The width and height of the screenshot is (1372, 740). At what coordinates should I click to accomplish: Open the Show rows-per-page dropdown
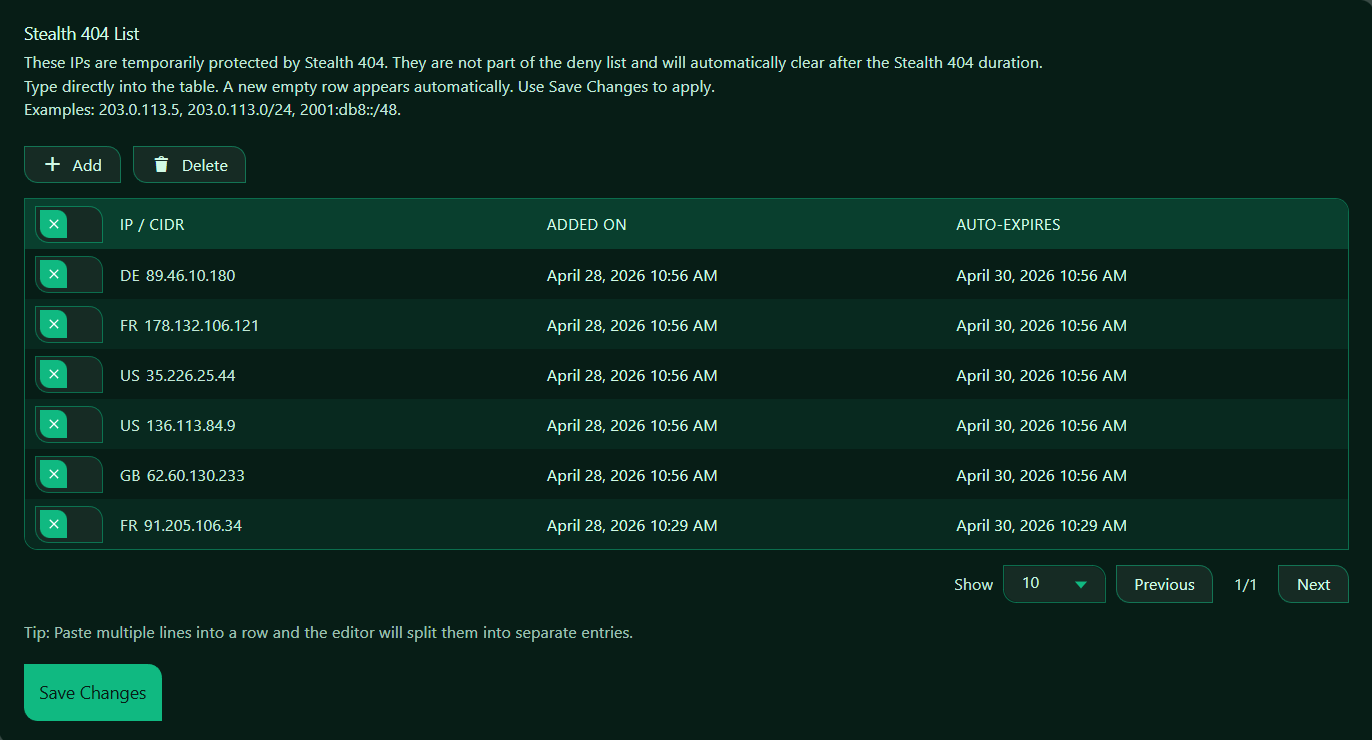(x=1053, y=584)
